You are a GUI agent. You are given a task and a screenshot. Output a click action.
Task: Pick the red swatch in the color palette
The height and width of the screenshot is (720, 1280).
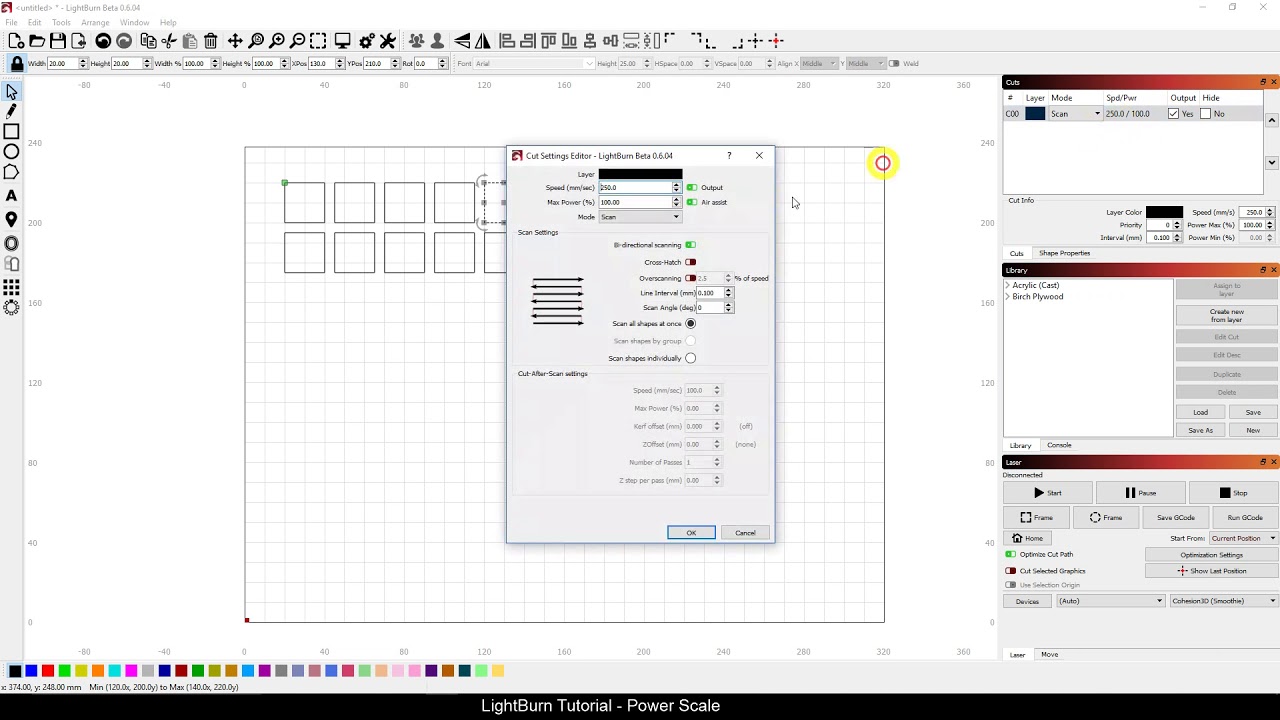pyautogui.click(x=48, y=671)
